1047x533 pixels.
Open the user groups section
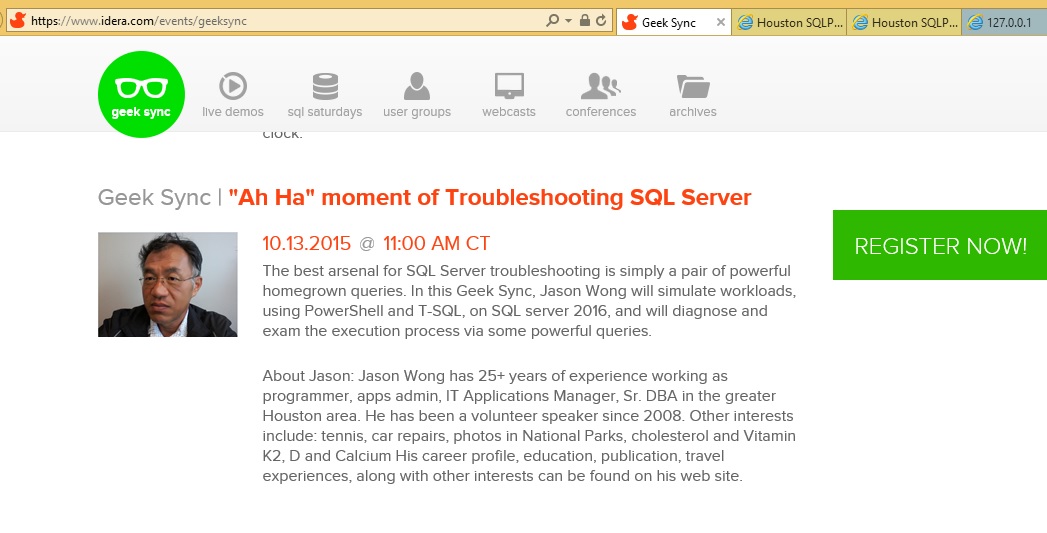pyautogui.click(x=417, y=95)
